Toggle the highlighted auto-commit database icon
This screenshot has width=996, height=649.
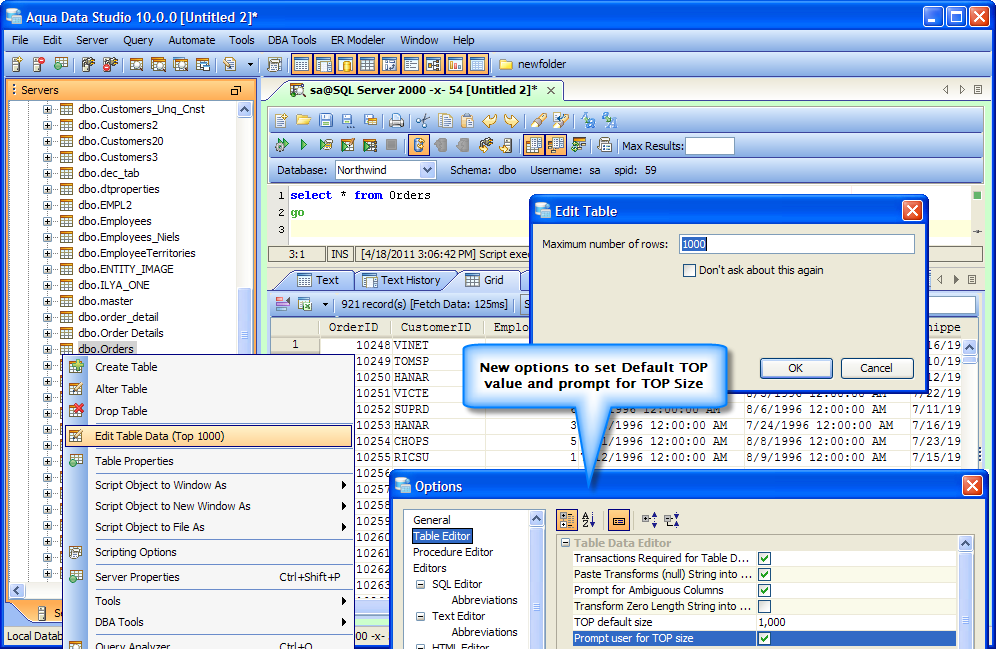tap(419, 145)
